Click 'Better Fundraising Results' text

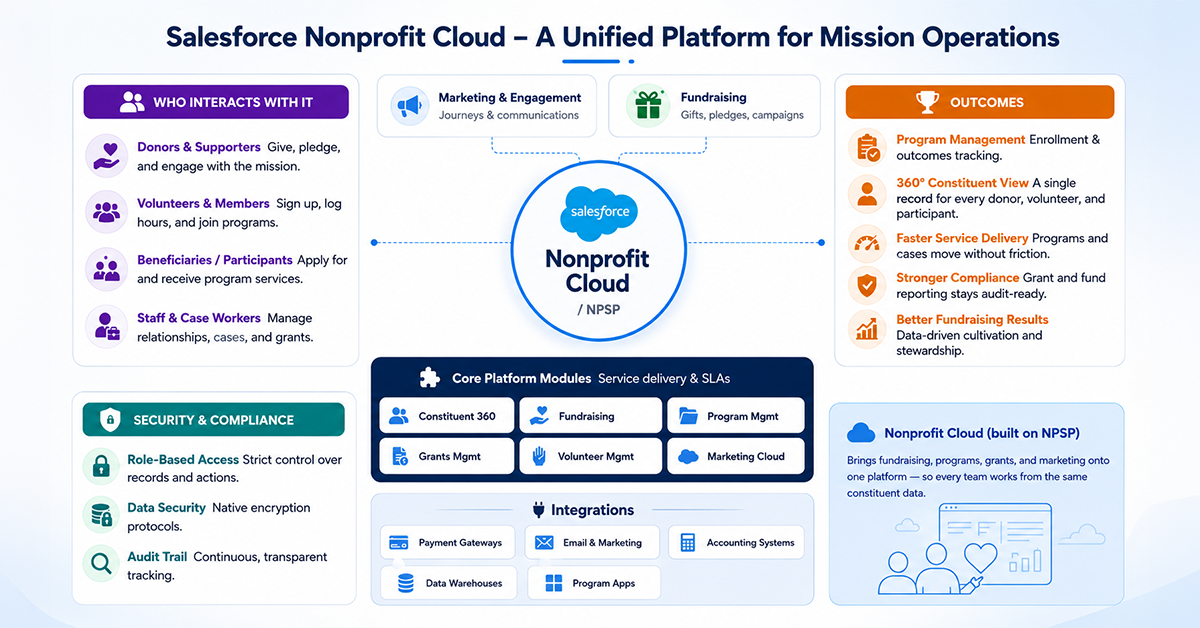pyautogui.click(x=972, y=320)
